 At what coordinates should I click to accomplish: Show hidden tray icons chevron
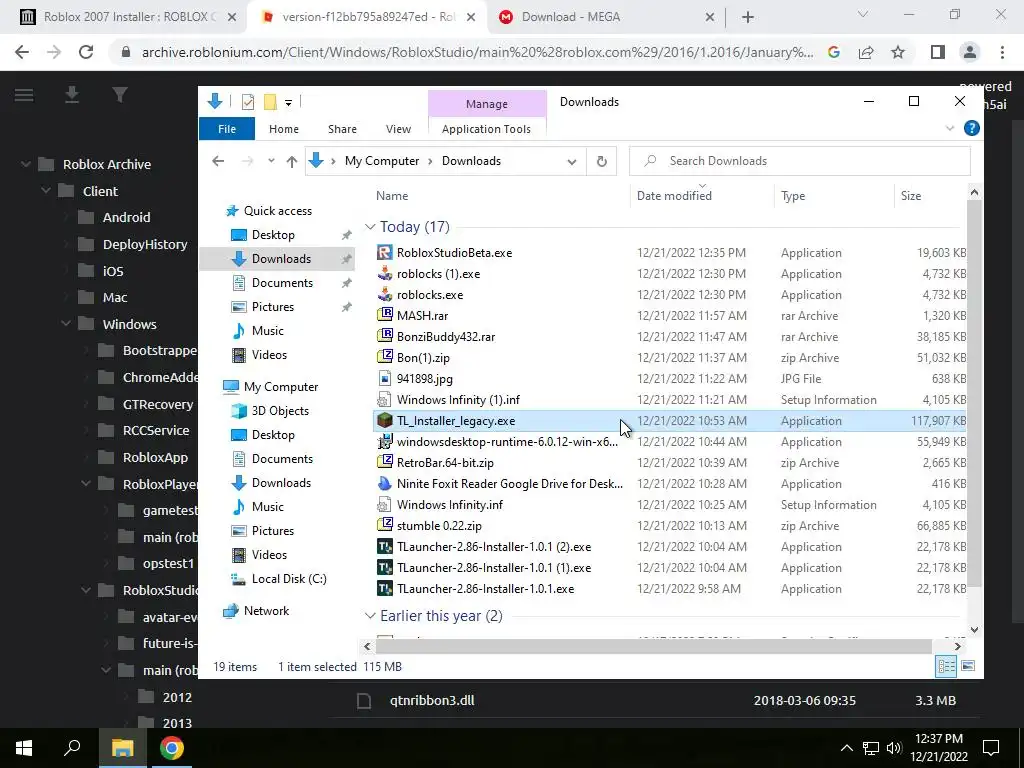click(846, 748)
